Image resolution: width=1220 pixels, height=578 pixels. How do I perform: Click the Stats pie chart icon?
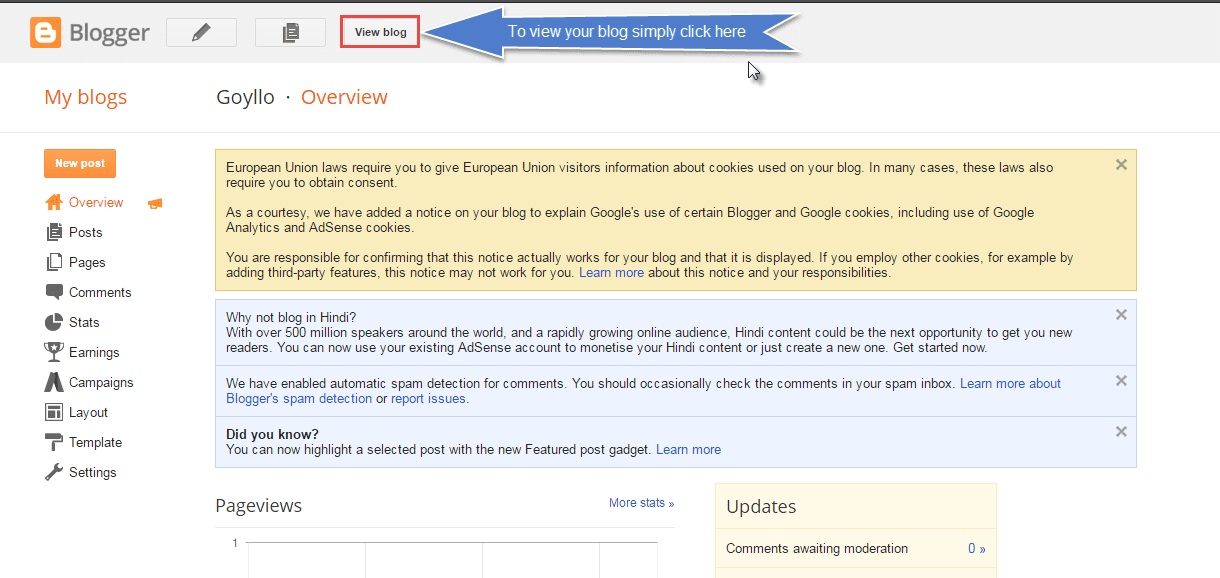[x=54, y=322]
